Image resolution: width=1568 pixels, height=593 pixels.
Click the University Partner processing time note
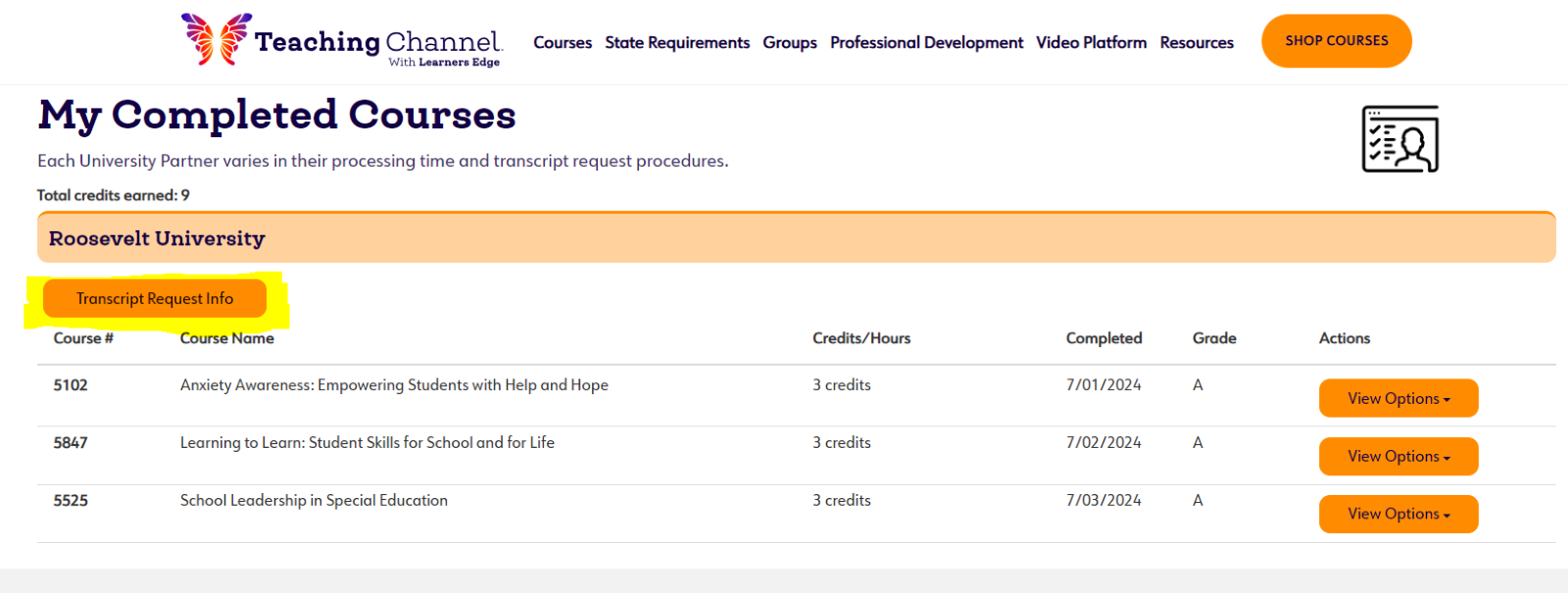click(383, 161)
